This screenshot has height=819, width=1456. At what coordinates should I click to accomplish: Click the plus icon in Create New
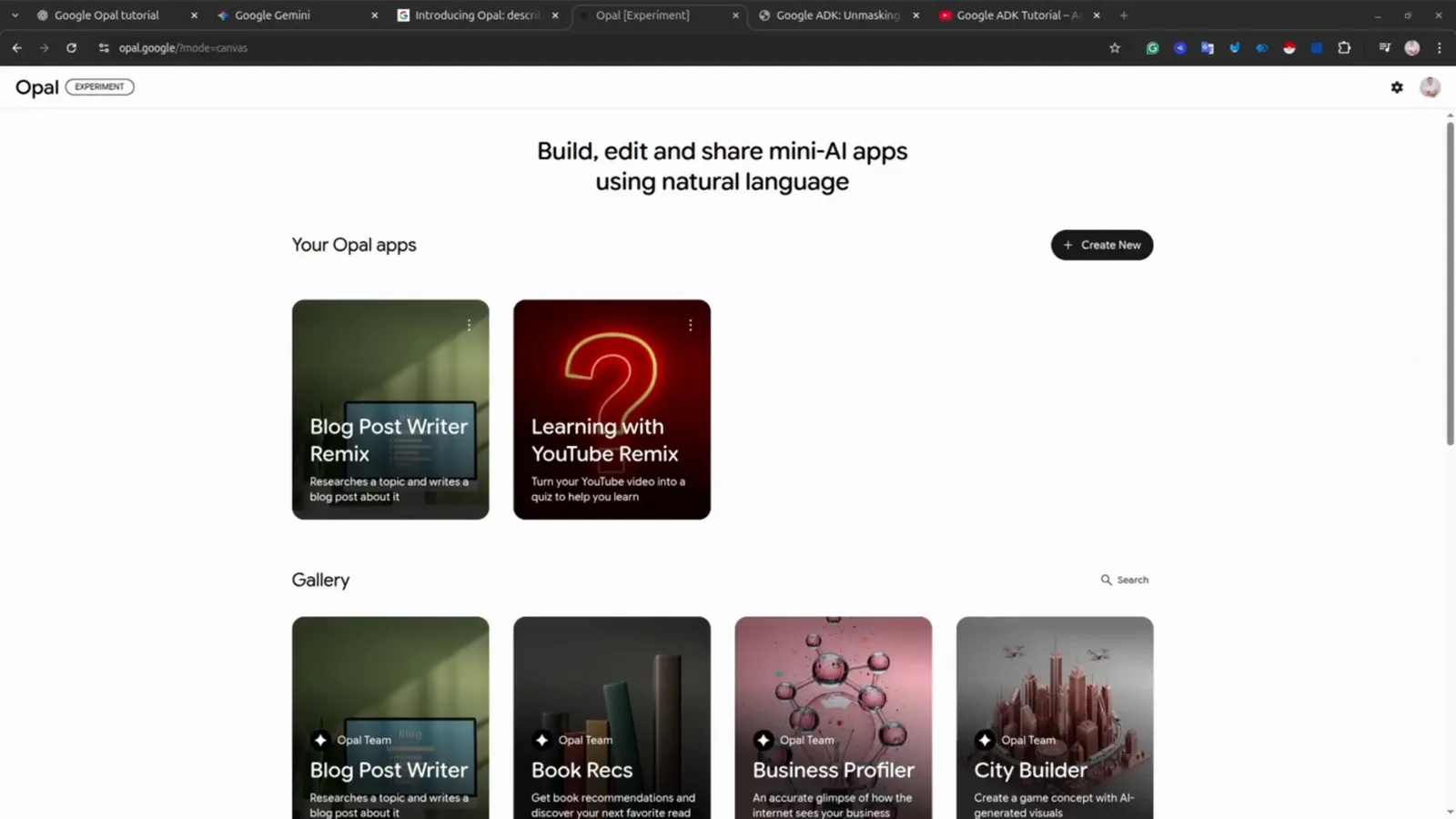[1068, 245]
